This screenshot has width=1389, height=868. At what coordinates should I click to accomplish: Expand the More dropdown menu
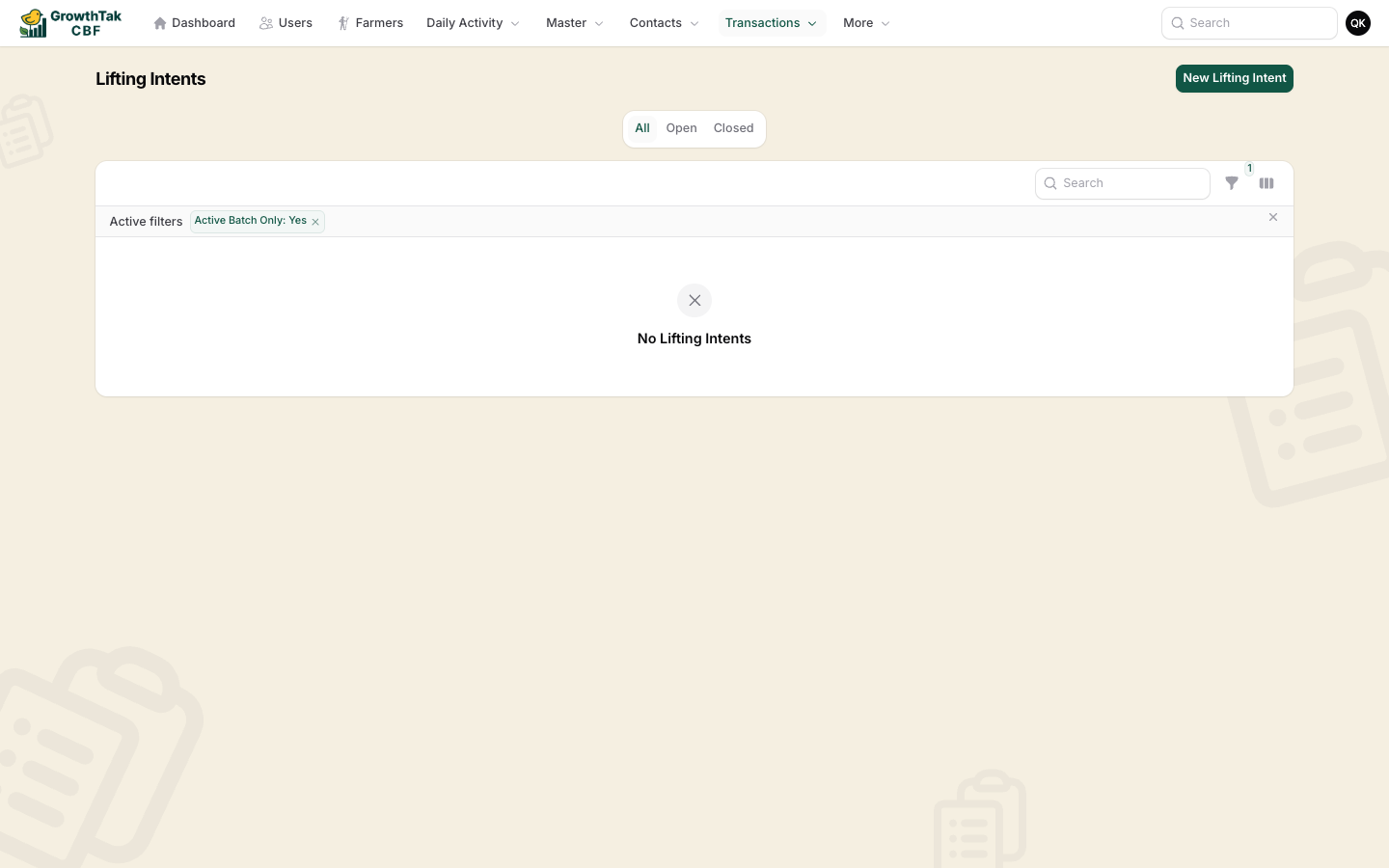point(866,23)
